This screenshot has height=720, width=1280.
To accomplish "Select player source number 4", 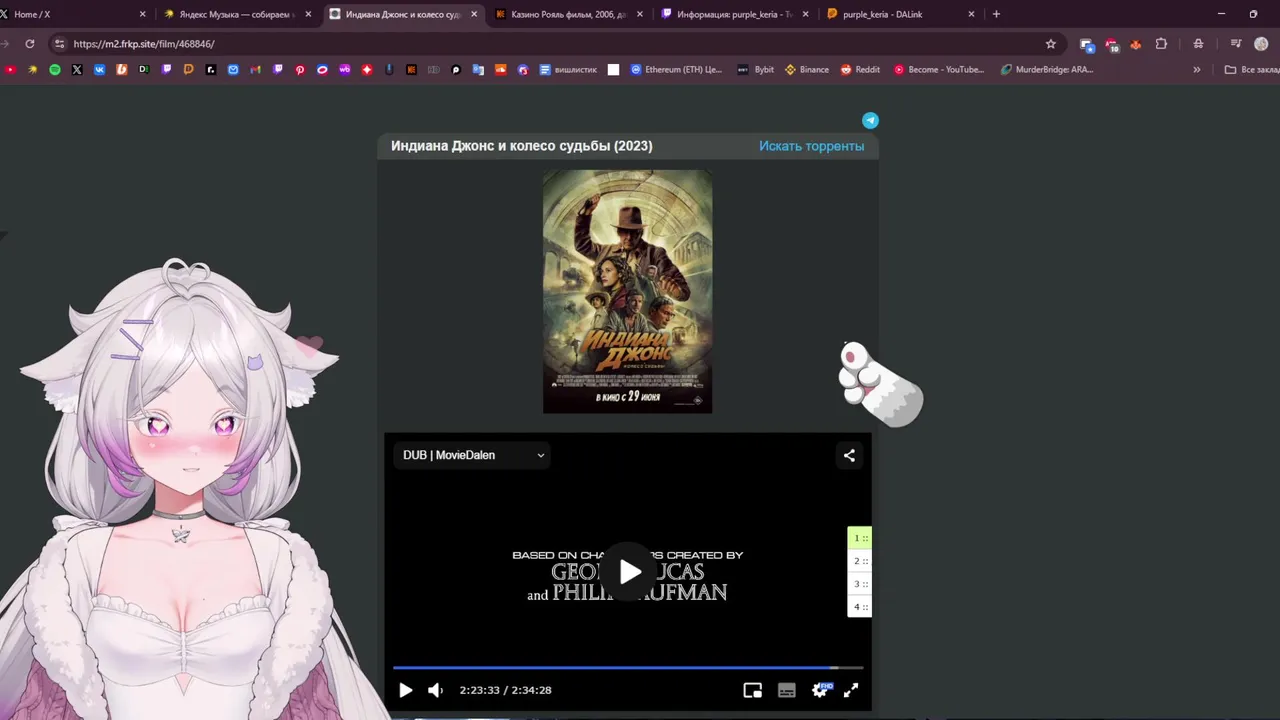I will (860, 607).
